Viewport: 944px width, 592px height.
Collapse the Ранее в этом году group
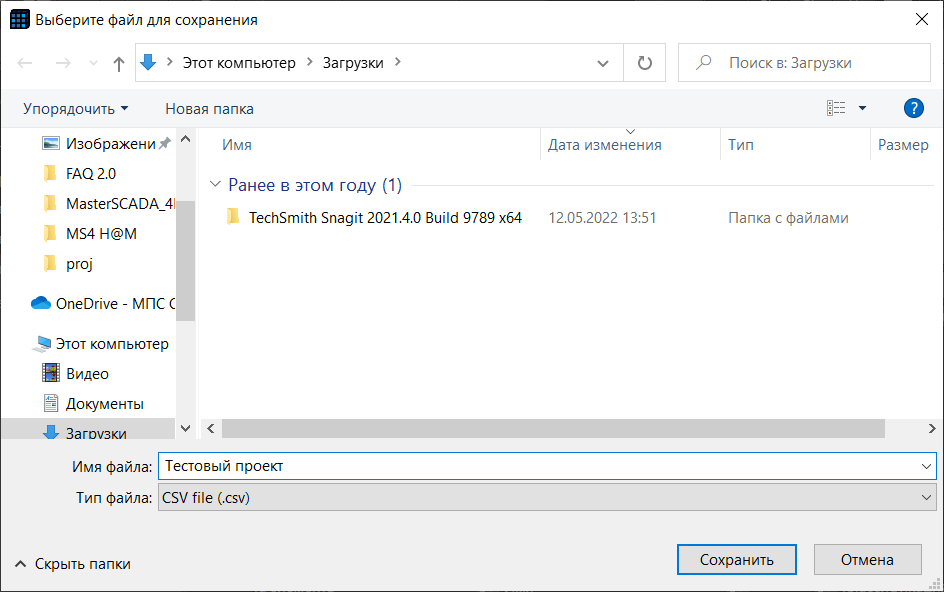tap(216, 184)
